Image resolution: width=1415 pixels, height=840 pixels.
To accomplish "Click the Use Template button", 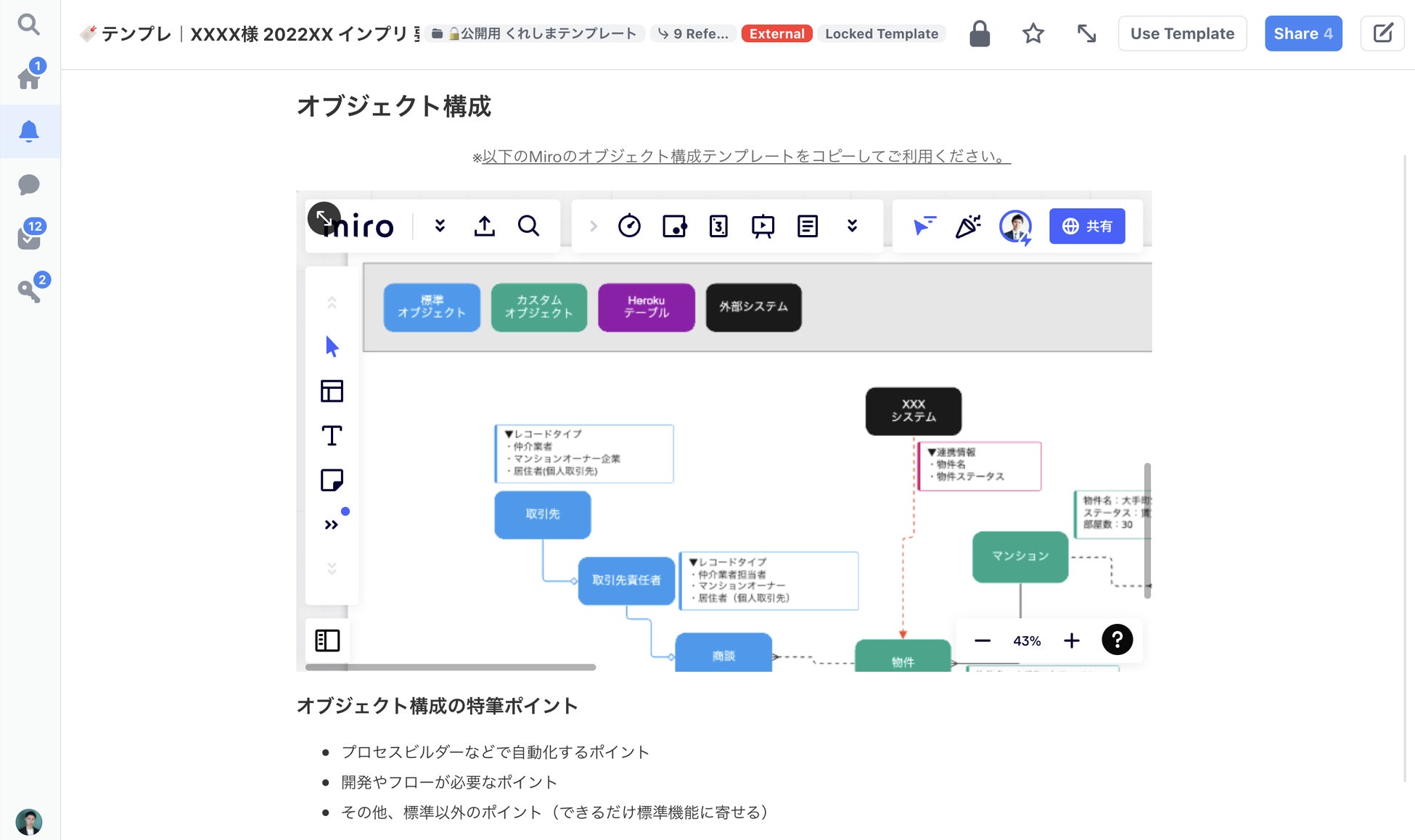I will coord(1182,33).
